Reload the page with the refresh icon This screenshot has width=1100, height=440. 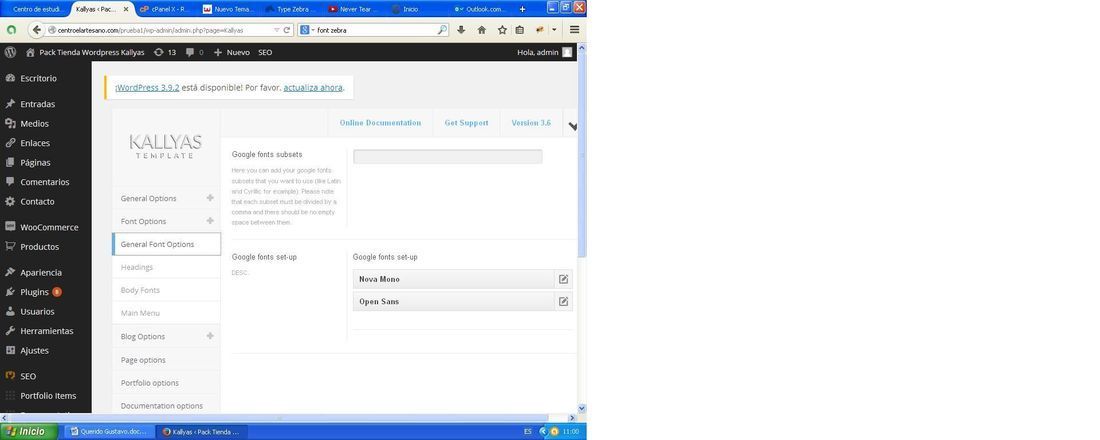coord(287,30)
